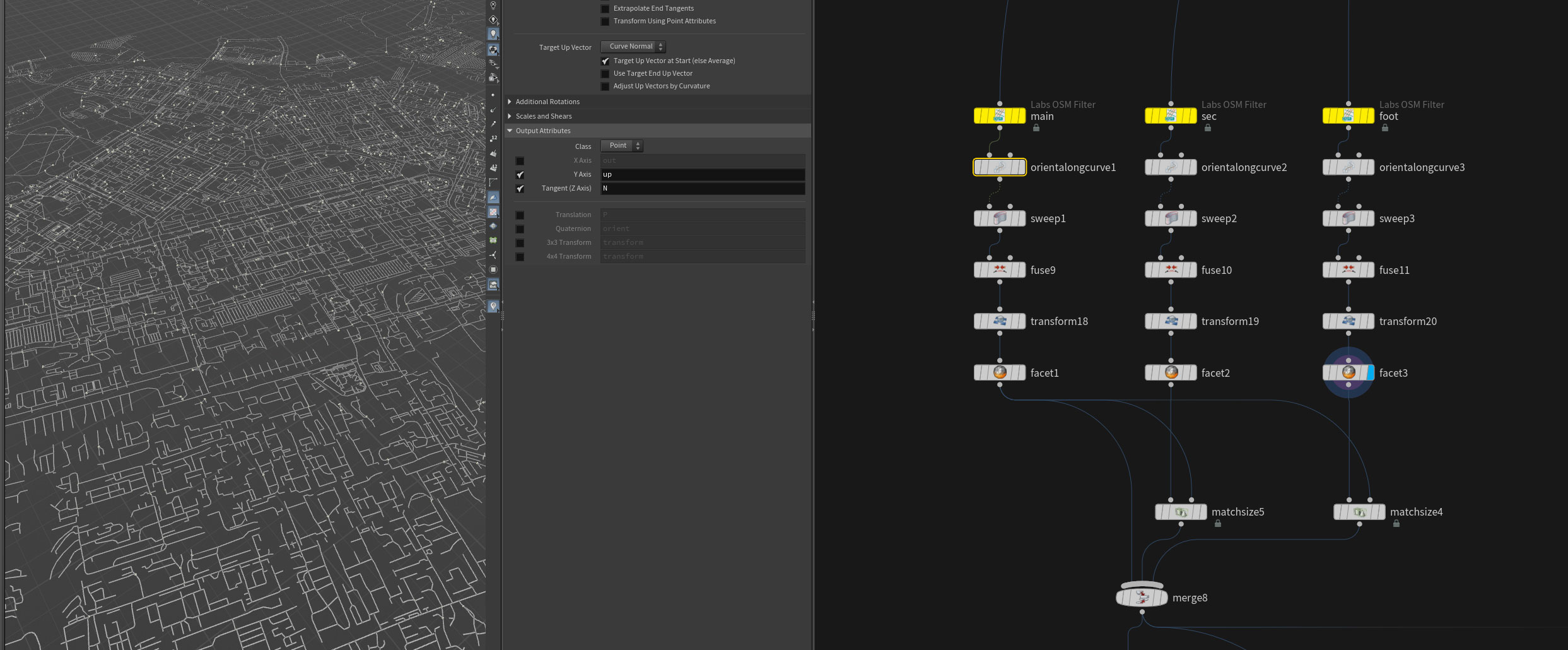The image size is (1568, 650).
Task: Select the facet2 node
Action: tap(1171, 373)
